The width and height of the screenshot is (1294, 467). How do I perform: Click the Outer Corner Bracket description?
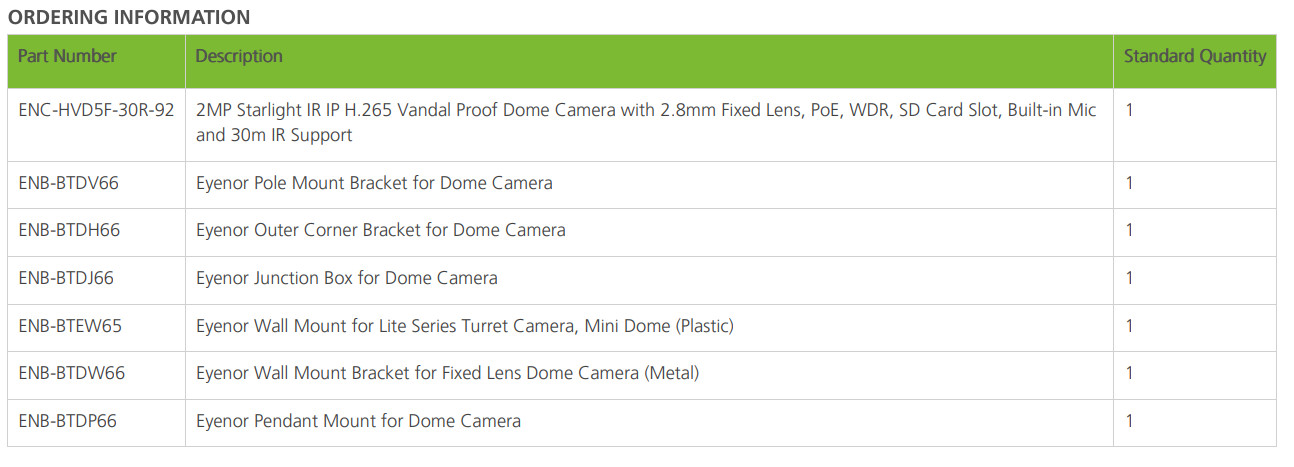click(380, 230)
